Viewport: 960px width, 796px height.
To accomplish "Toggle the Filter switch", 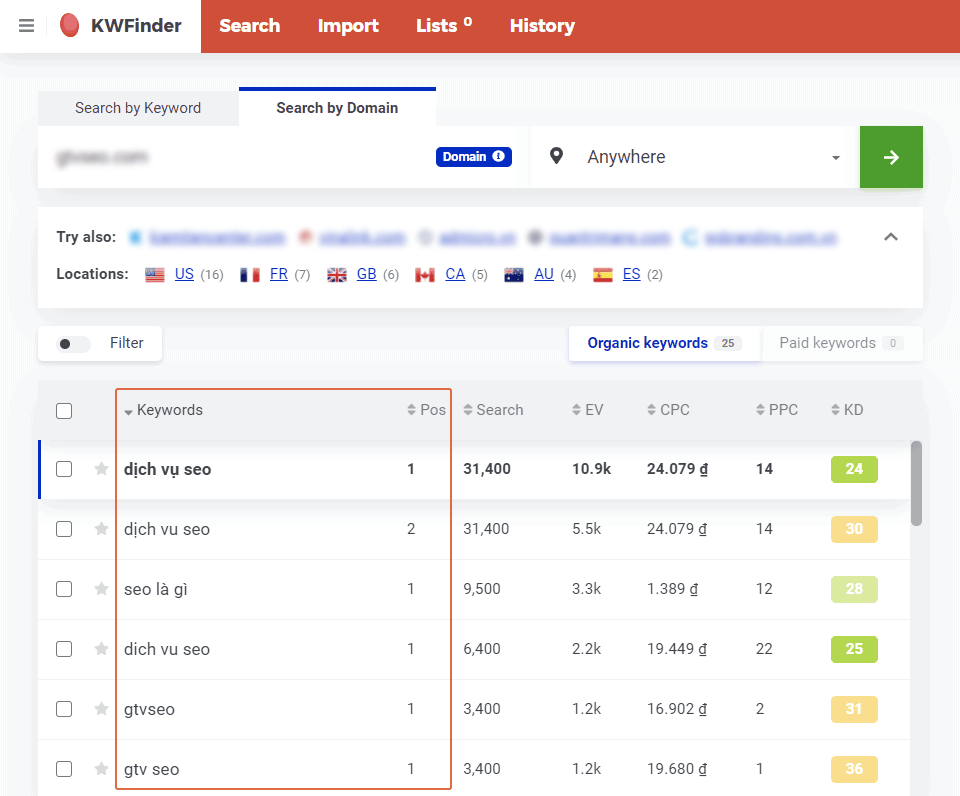I will click(x=68, y=344).
